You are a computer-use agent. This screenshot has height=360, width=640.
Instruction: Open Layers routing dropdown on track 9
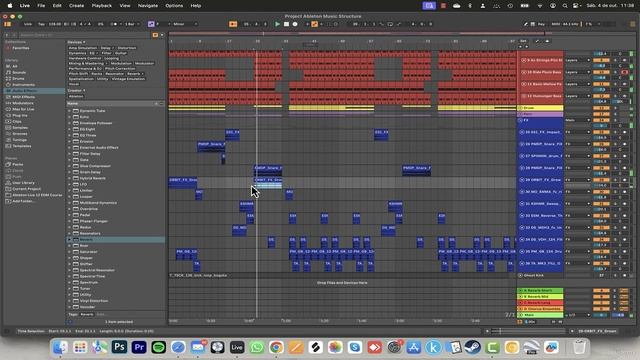(578, 60)
